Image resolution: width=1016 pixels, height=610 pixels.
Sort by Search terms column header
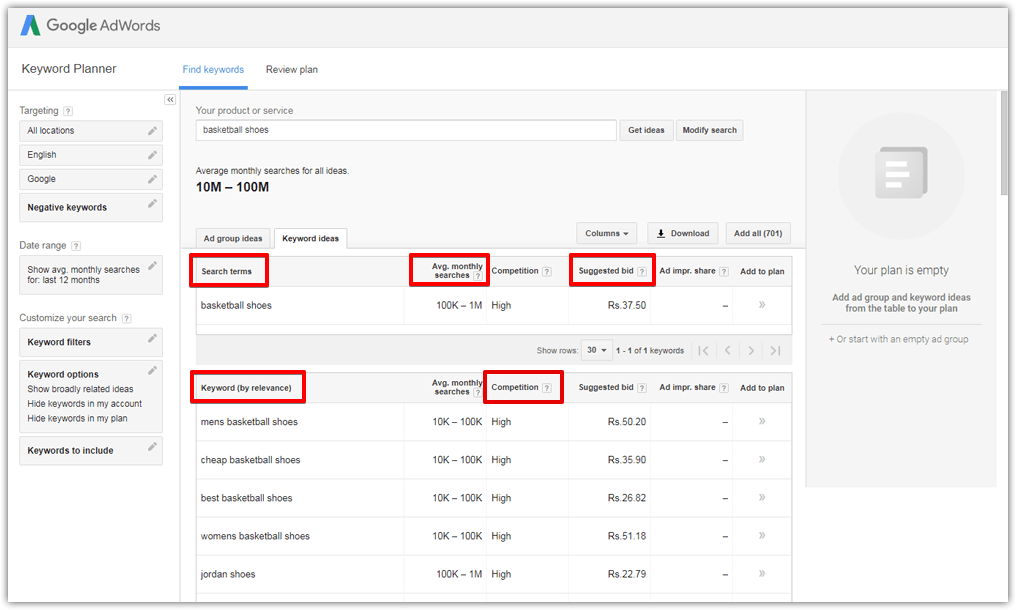pyautogui.click(x=226, y=272)
